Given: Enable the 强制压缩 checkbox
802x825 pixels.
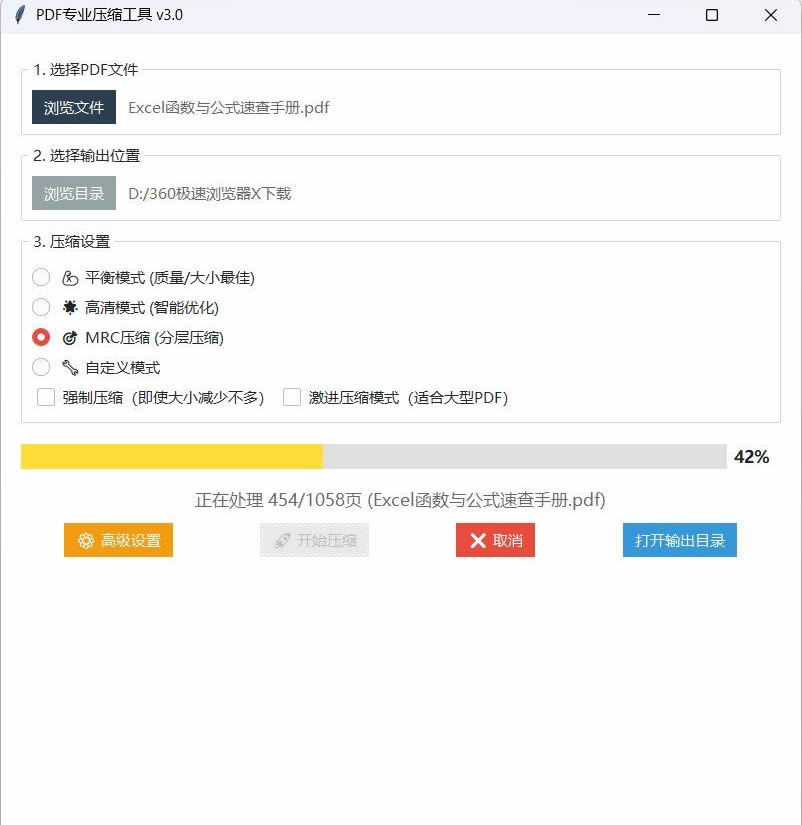Looking at the screenshot, I should (45, 397).
